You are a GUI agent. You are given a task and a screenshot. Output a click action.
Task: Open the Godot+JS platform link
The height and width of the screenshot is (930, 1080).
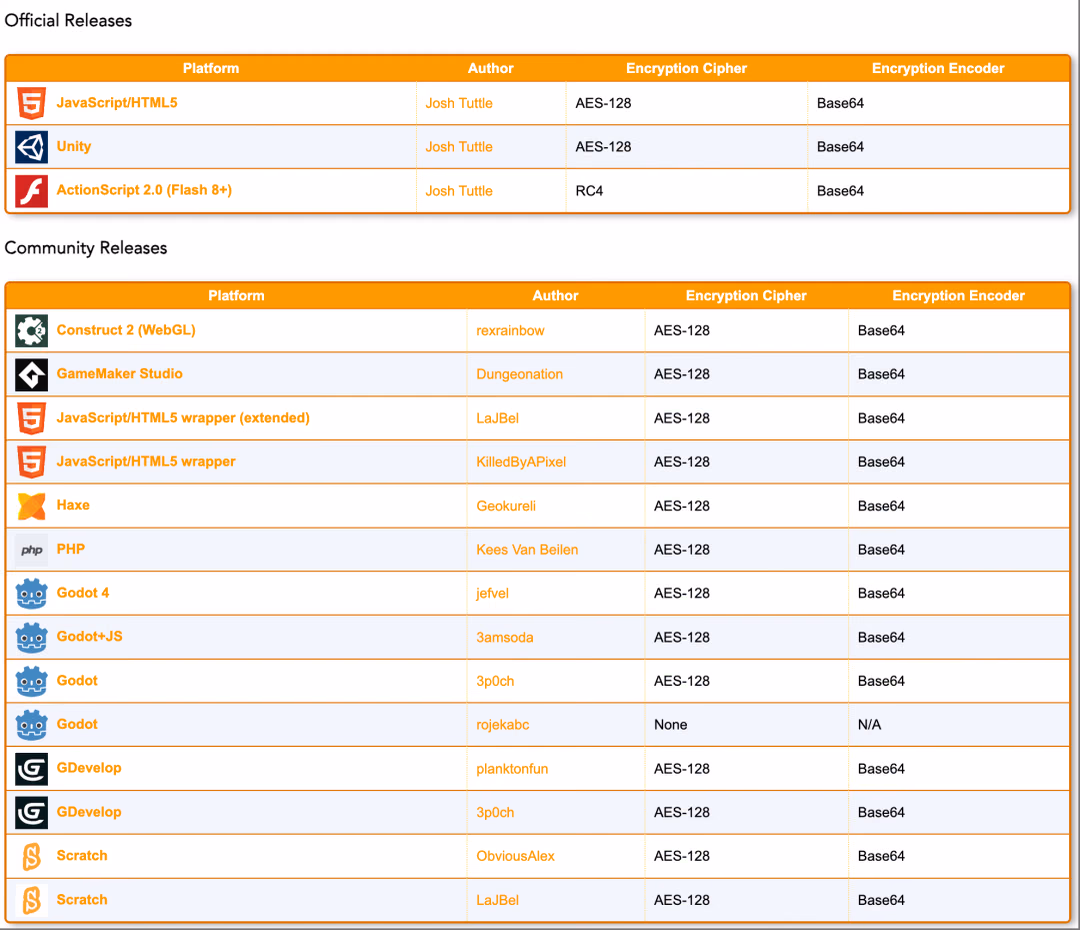pyautogui.click(x=90, y=637)
